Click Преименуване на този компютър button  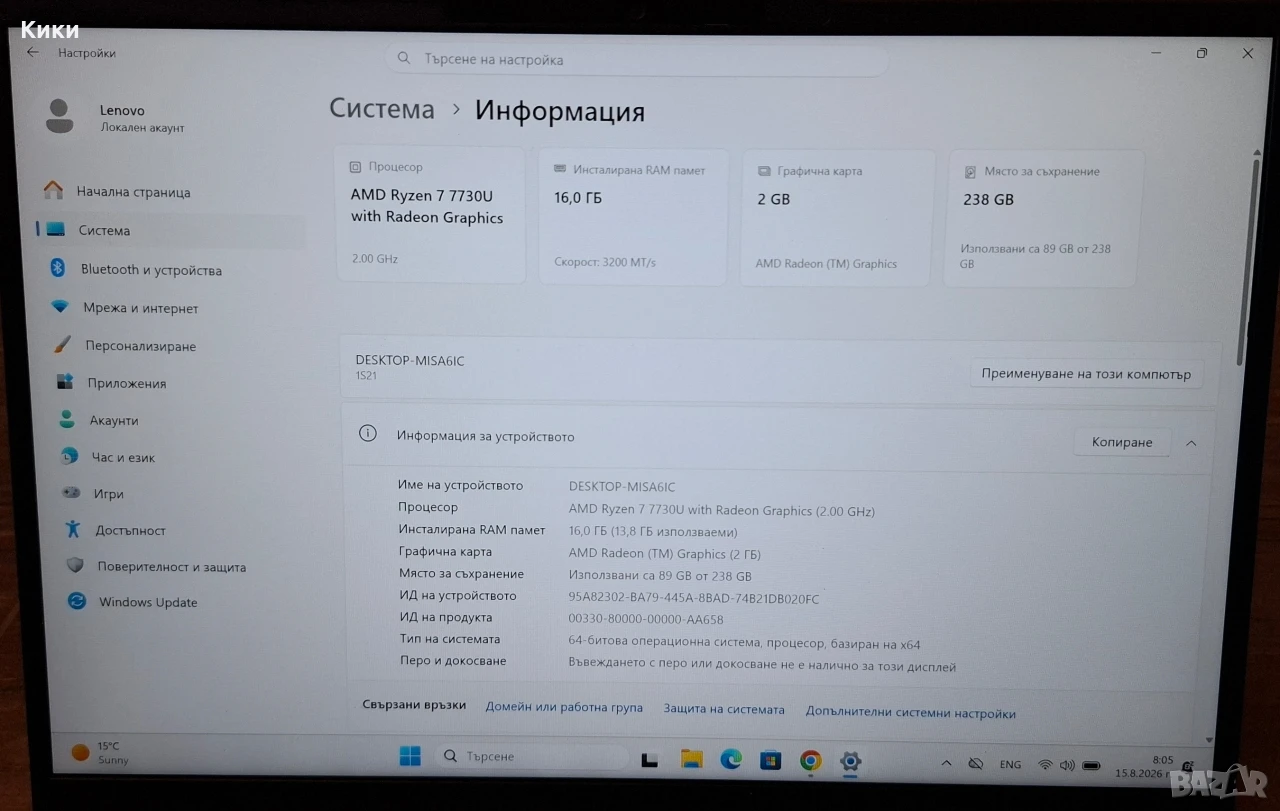[1086, 374]
